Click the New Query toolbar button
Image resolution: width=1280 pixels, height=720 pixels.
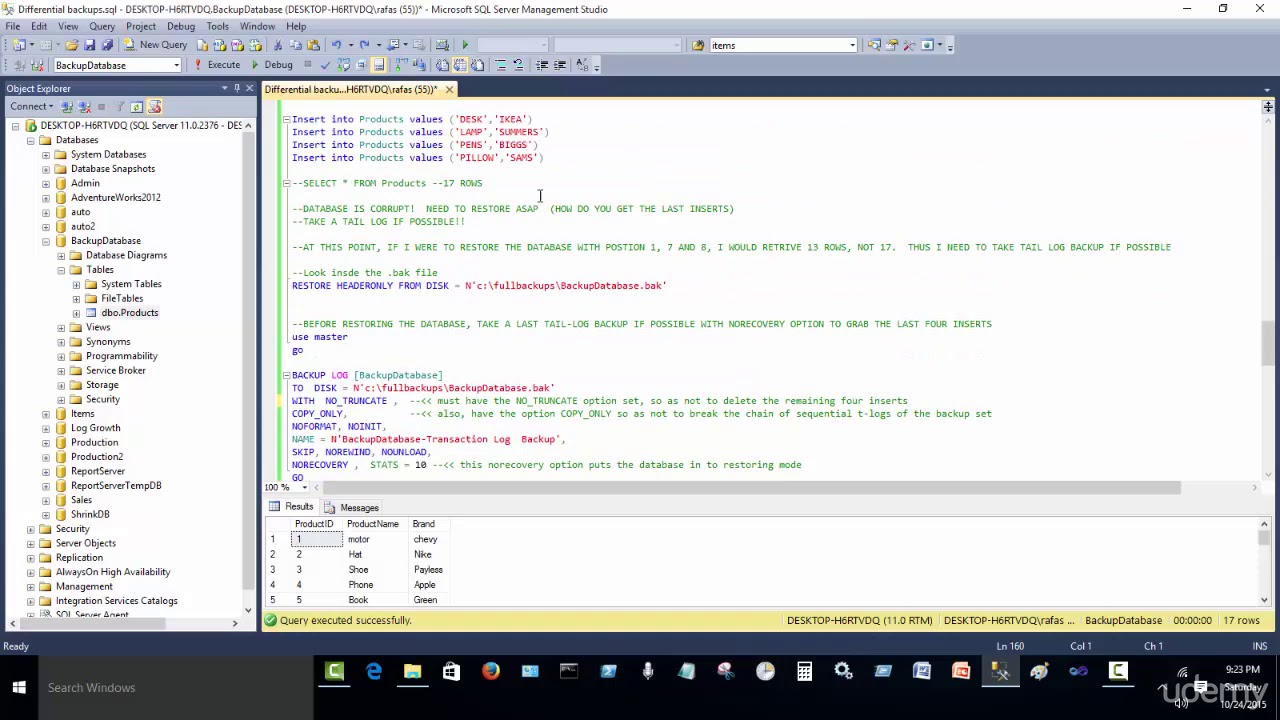click(x=154, y=45)
